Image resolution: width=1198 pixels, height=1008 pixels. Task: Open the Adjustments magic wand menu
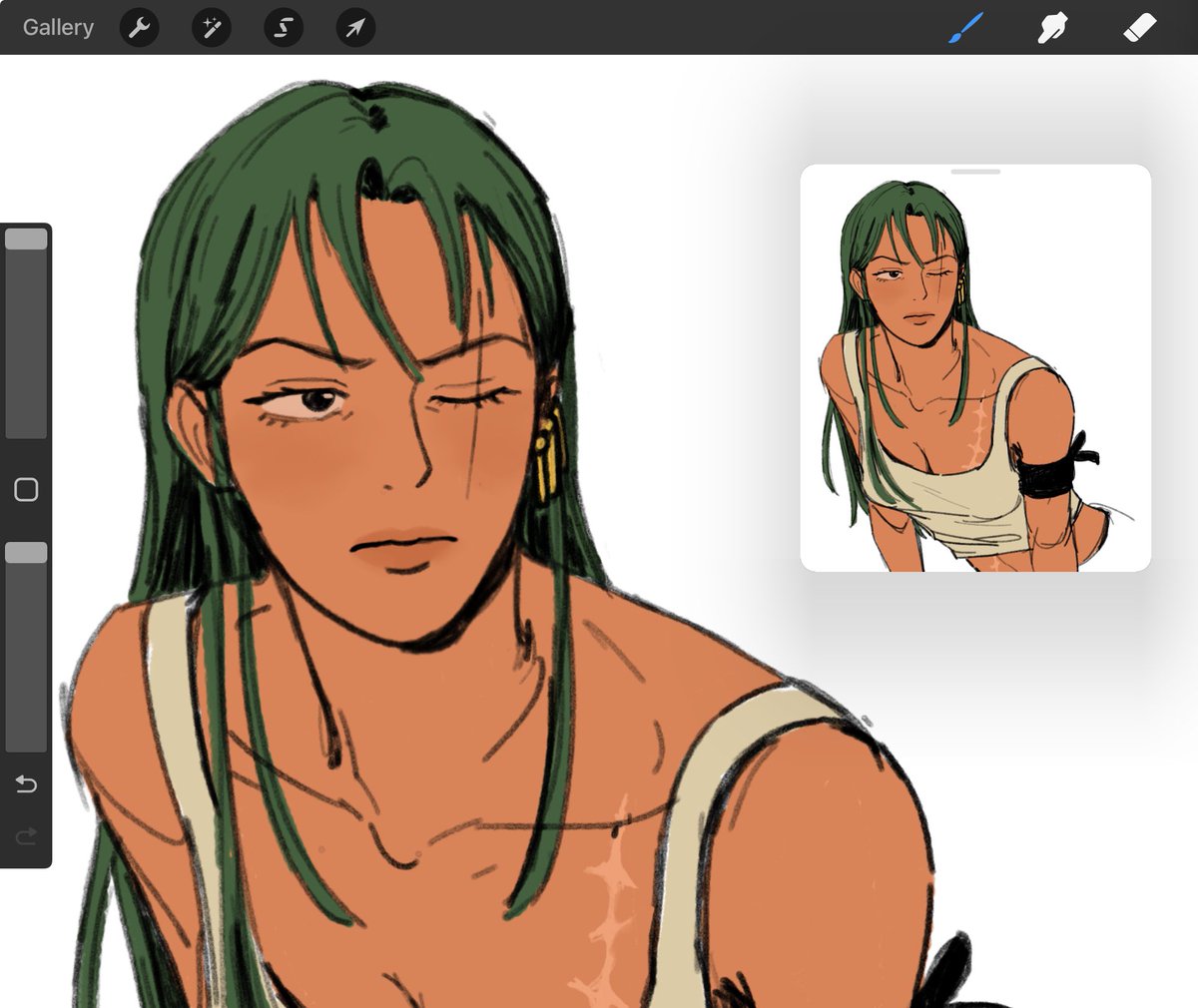coord(212,27)
